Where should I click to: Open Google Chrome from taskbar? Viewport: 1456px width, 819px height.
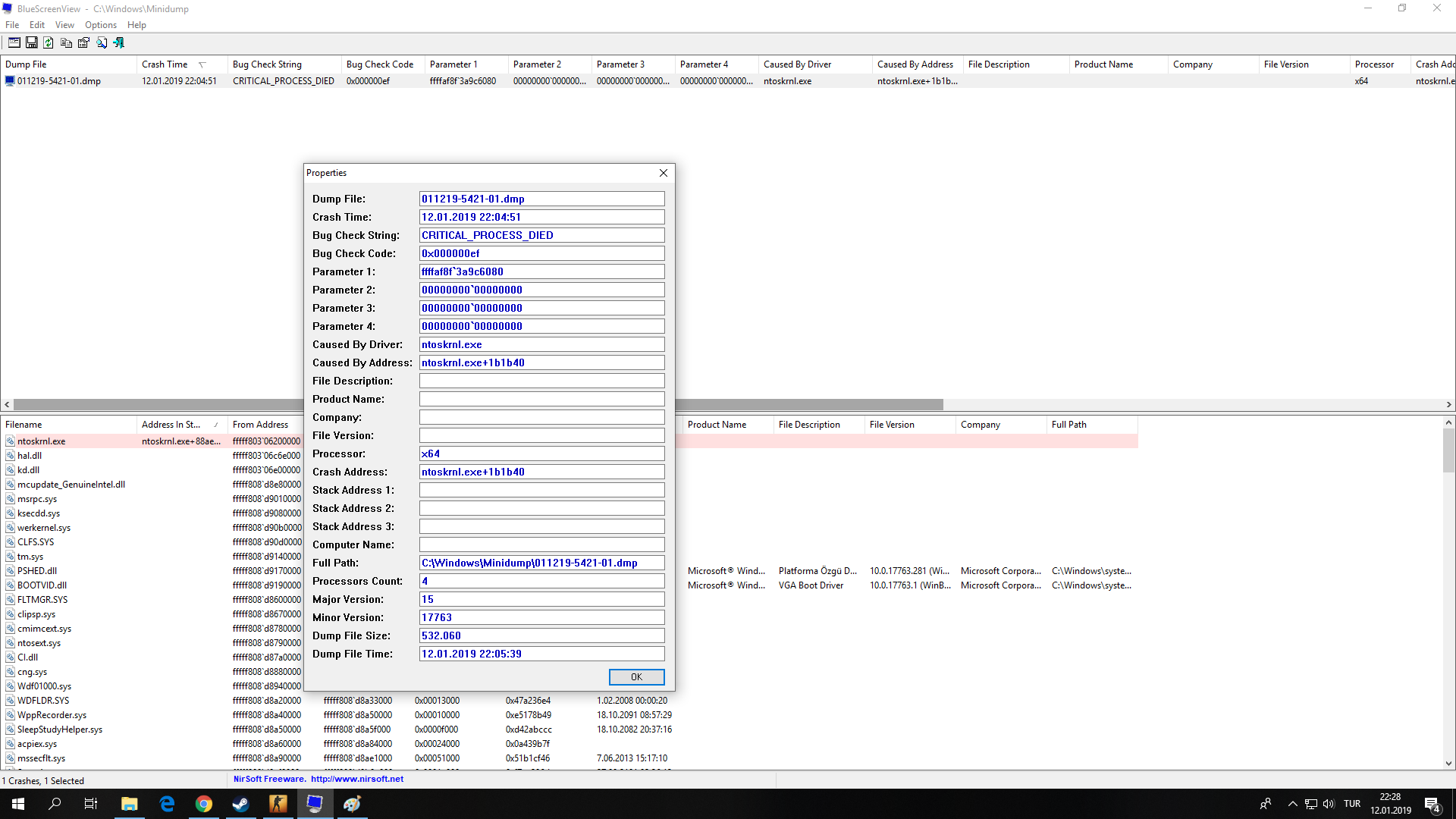pyautogui.click(x=204, y=804)
